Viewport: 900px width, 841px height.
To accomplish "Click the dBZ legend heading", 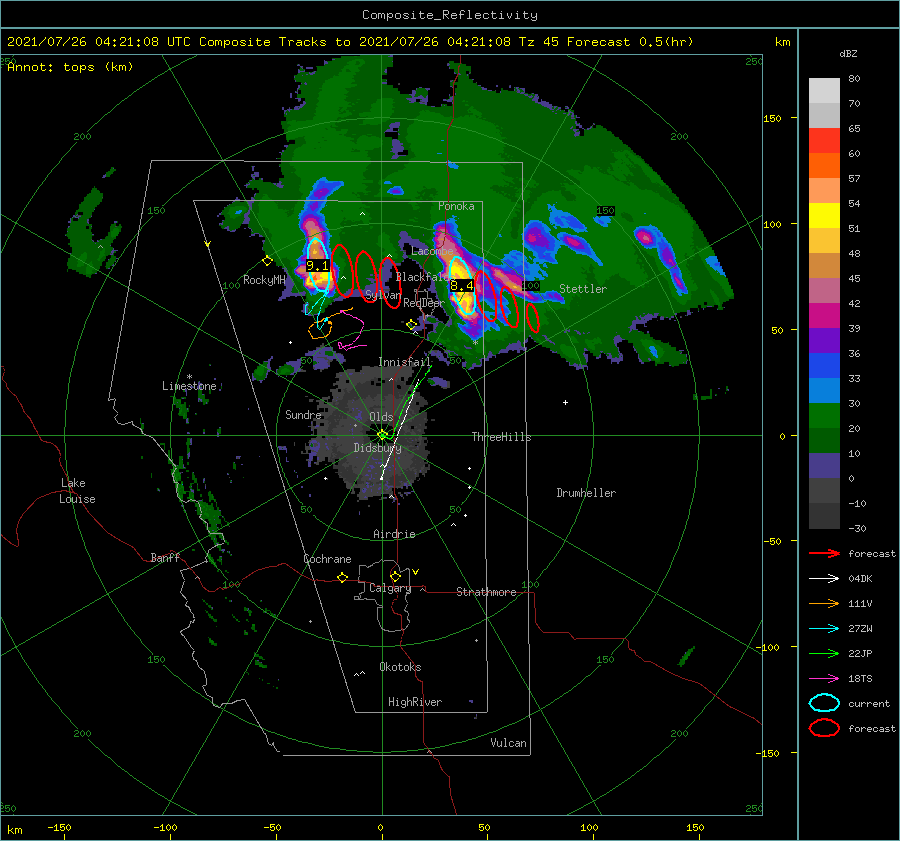I will point(848,53).
